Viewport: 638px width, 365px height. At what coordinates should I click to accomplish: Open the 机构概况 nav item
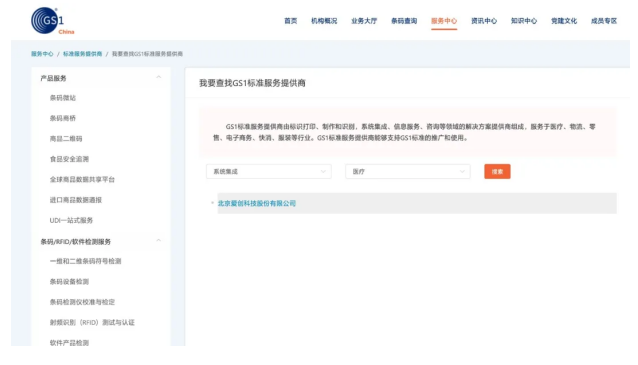pos(324,21)
